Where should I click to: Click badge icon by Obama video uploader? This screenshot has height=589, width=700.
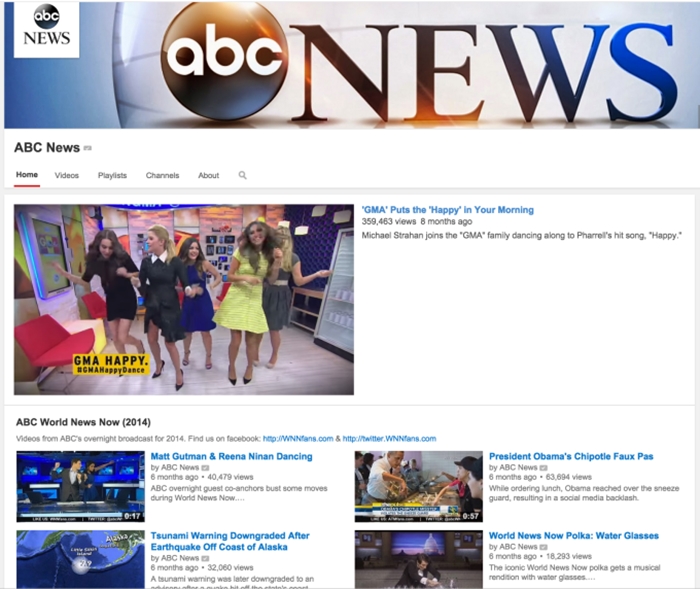pyautogui.click(x=543, y=468)
